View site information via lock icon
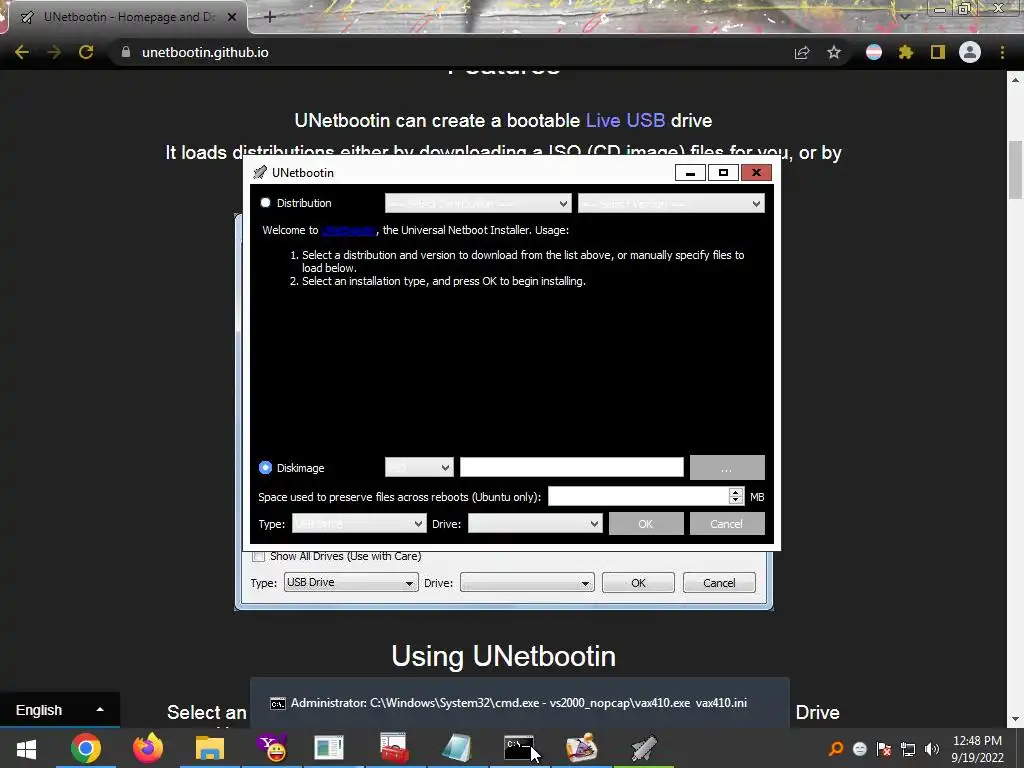 pyautogui.click(x=126, y=52)
